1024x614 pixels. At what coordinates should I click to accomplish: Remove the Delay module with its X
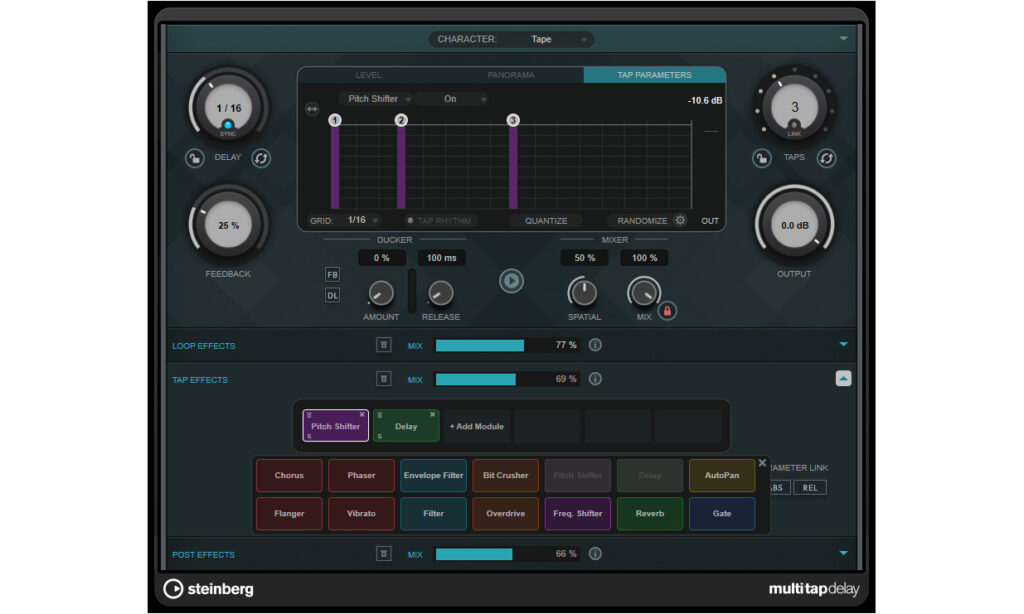(x=433, y=415)
